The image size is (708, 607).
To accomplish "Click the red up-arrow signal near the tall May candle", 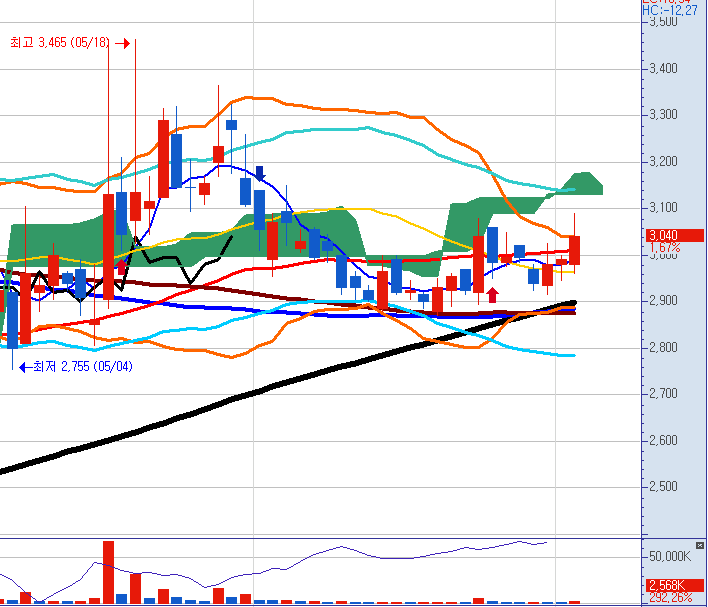I will click(121, 266).
